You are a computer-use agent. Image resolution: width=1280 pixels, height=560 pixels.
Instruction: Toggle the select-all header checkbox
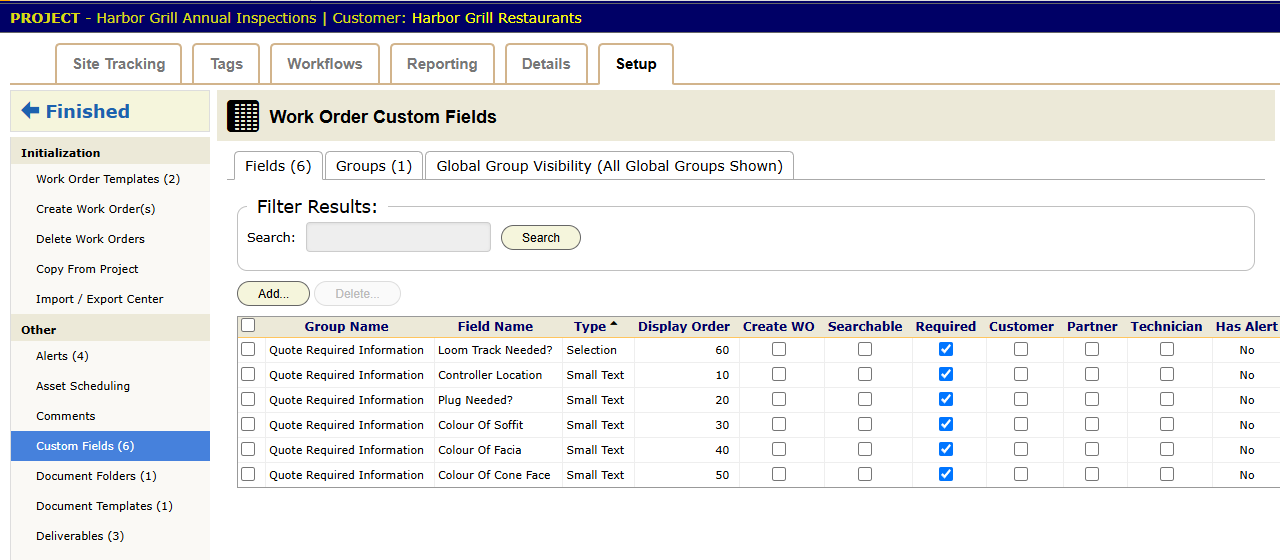pyautogui.click(x=248, y=325)
